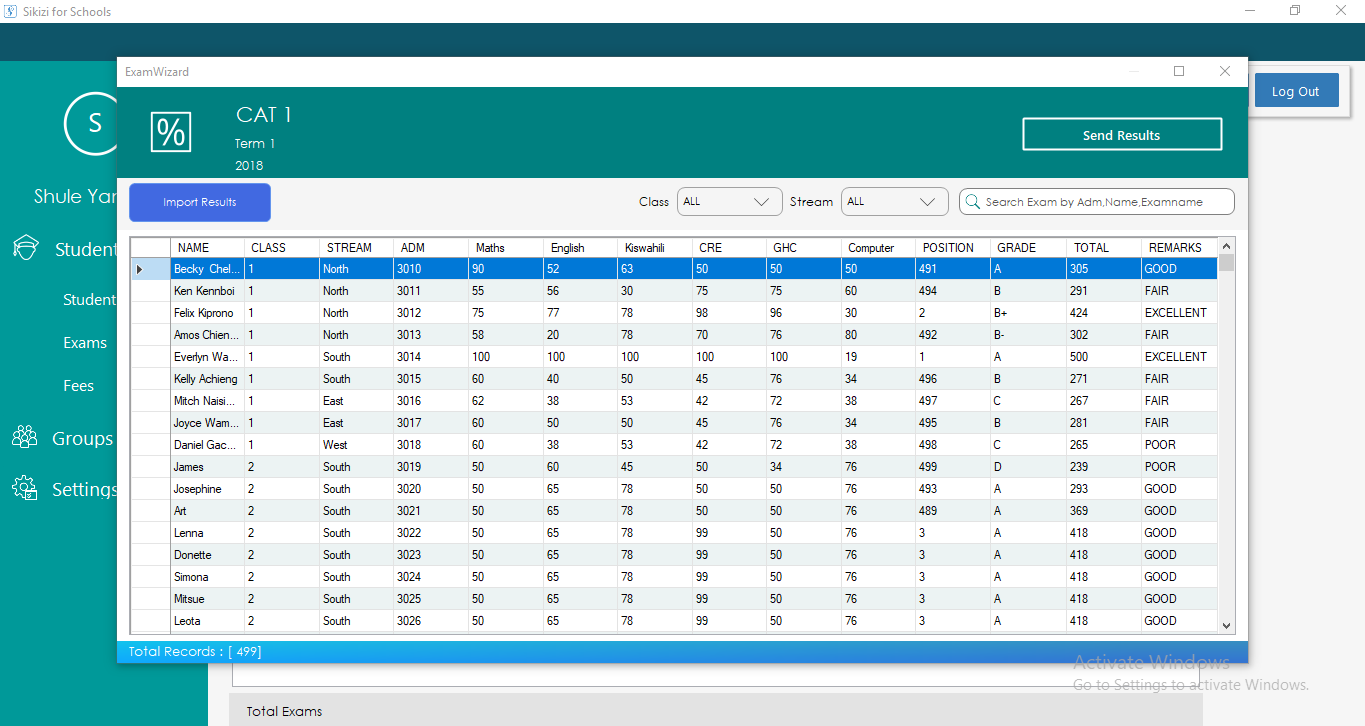Click the Groups people icon in sidebar
This screenshot has width=1365, height=726.
pos(25,438)
